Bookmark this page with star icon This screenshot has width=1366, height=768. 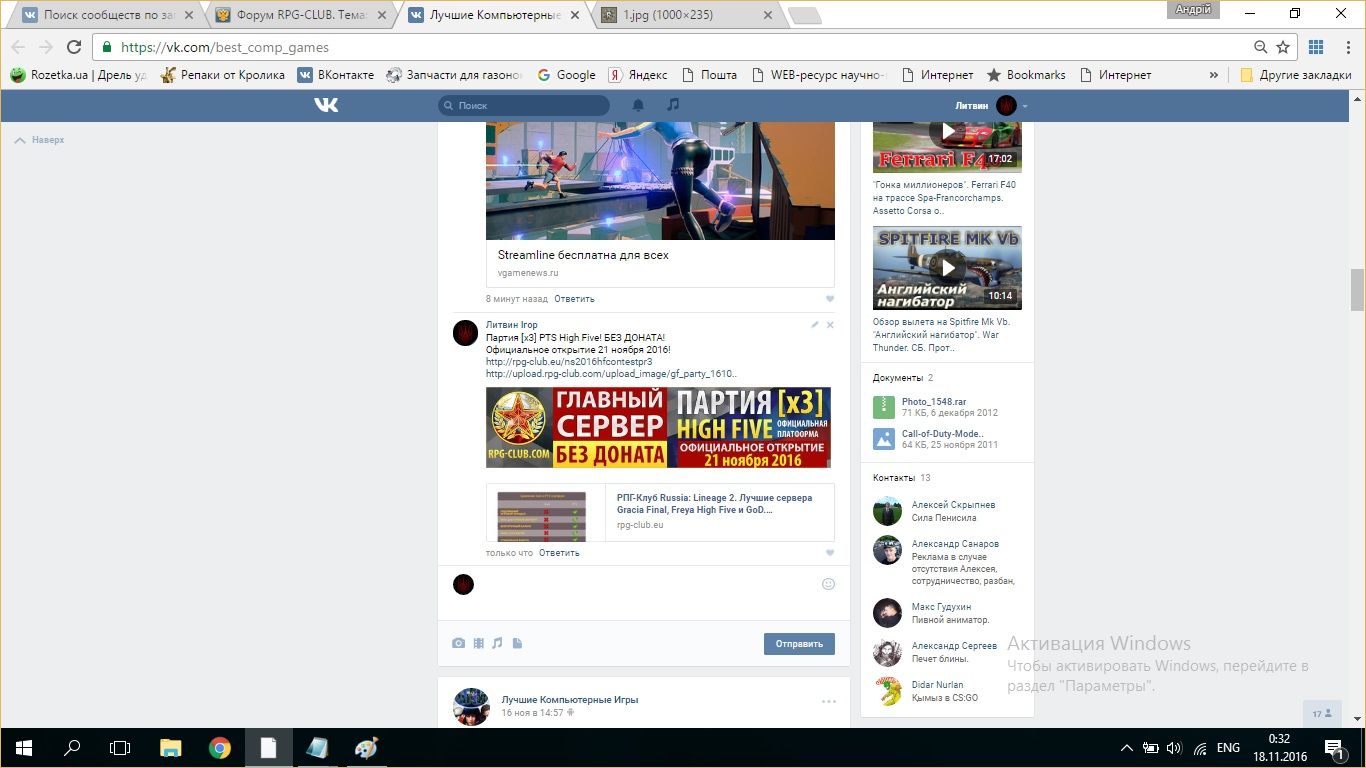(x=1283, y=47)
